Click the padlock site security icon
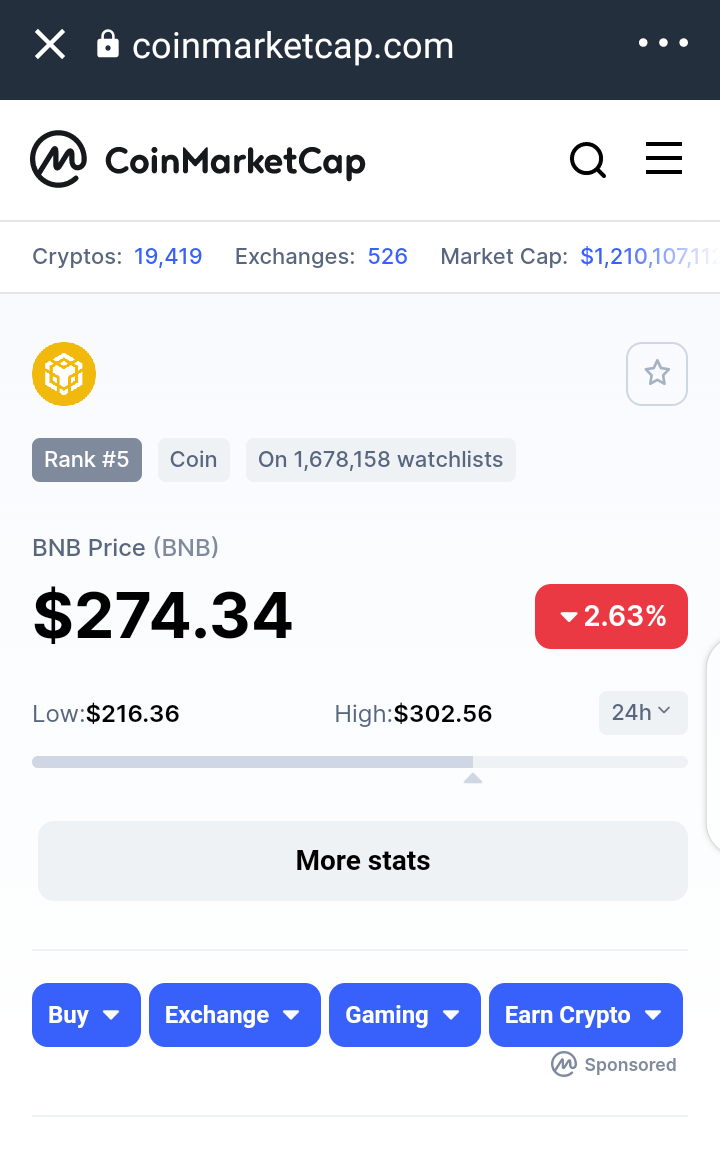This screenshot has width=720, height=1160. 108,44
